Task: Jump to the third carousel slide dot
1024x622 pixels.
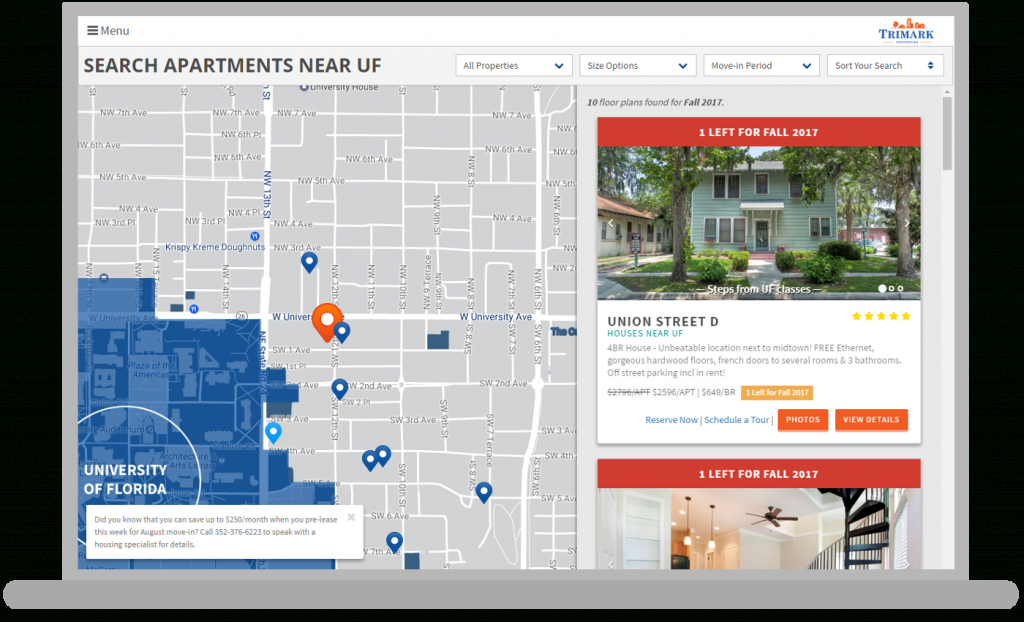Action: (x=900, y=289)
